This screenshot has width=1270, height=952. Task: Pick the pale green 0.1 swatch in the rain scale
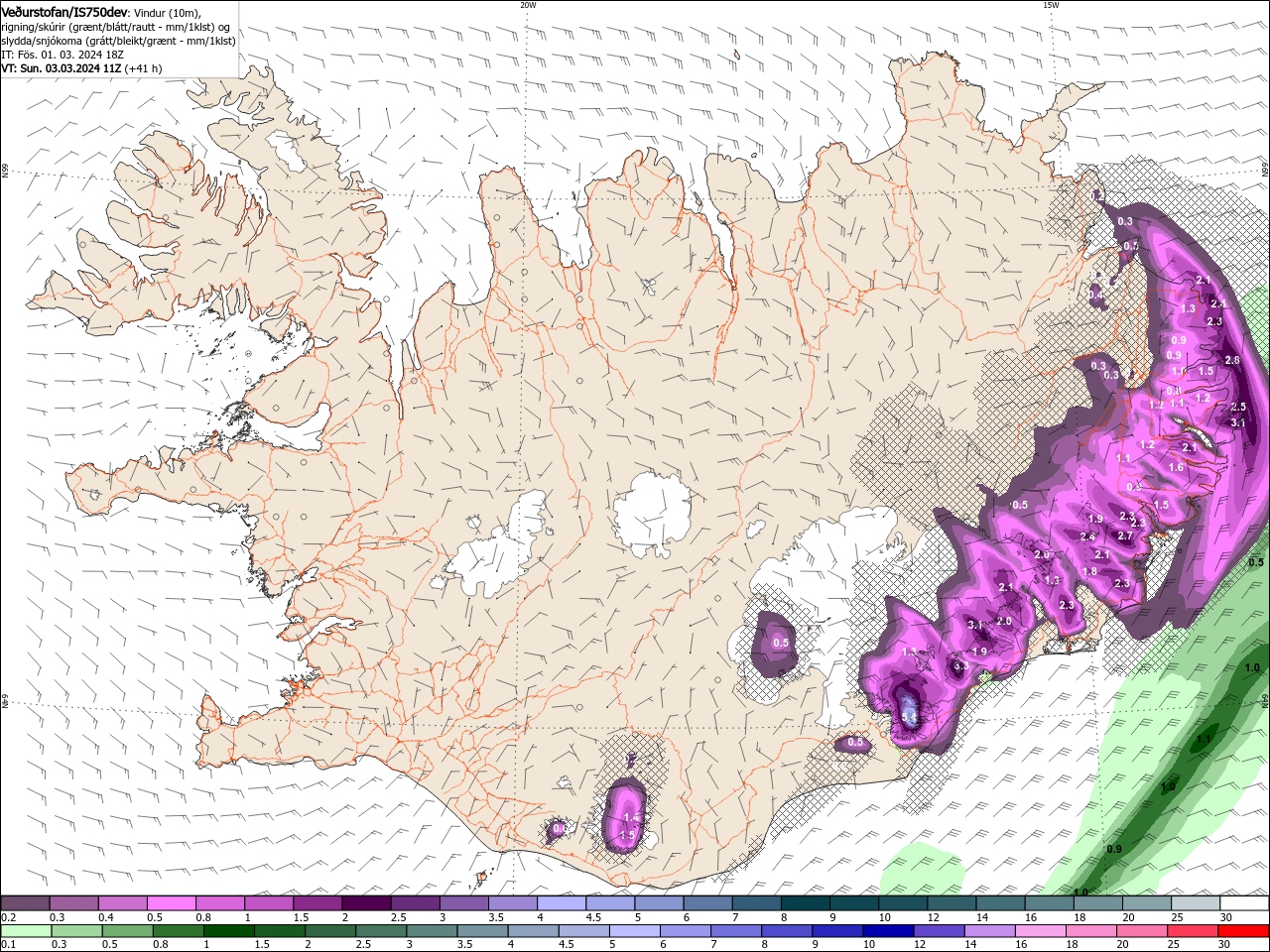coord(27,931)
